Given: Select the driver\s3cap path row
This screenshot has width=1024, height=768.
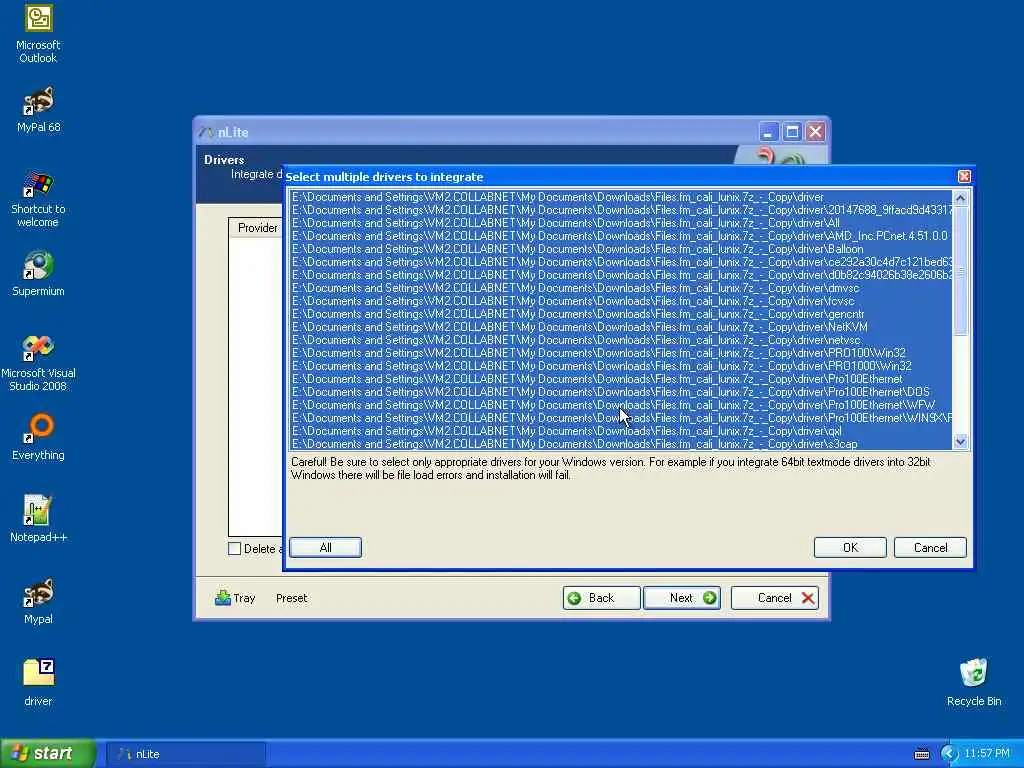Looking at the screenshot, I should [622, 444].
